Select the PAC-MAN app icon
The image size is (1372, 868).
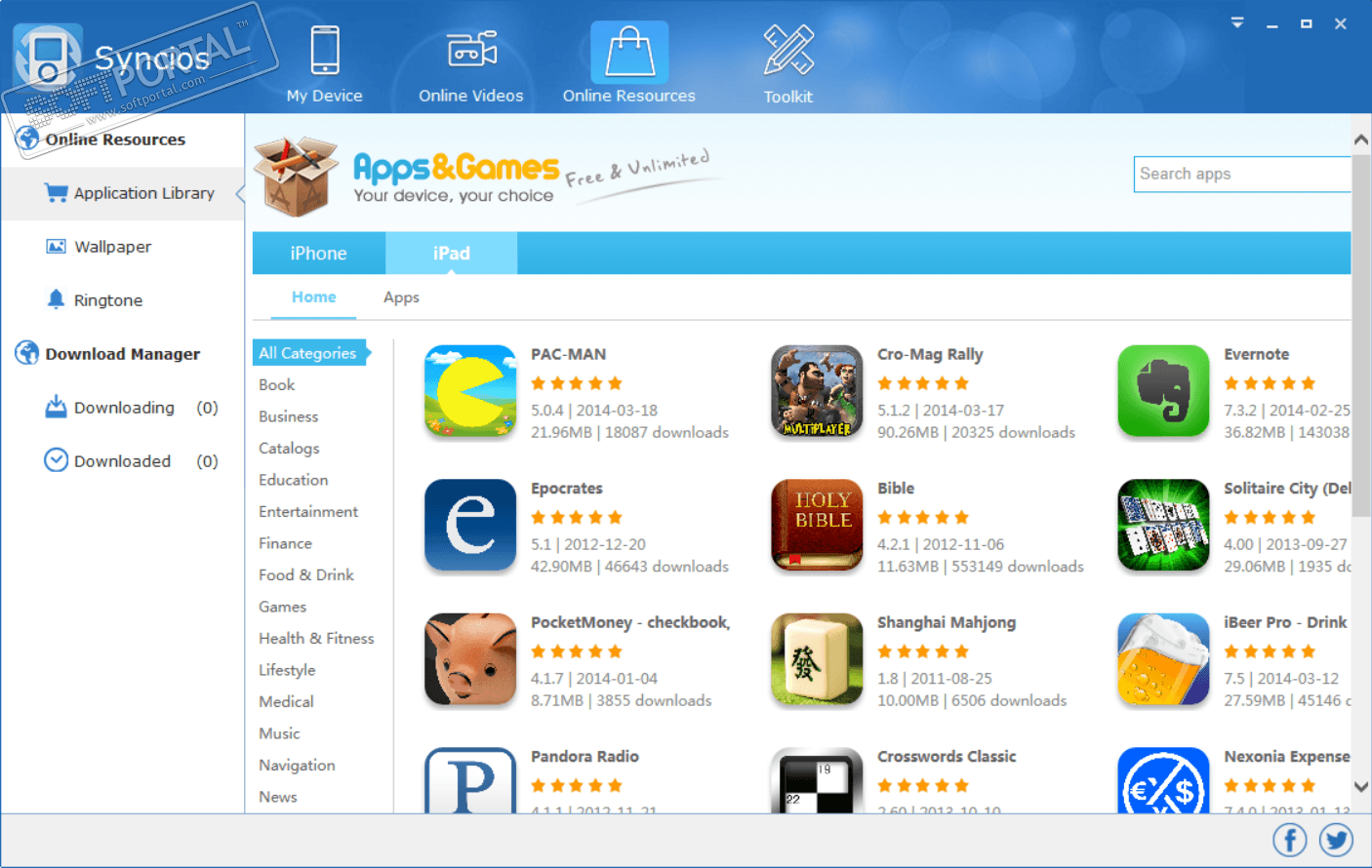(x=470, y=391)
